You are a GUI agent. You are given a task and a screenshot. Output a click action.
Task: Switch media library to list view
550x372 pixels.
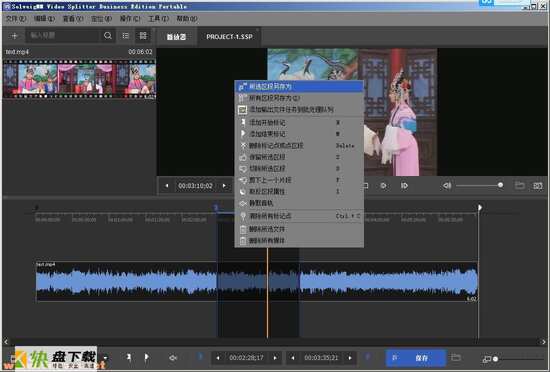126,36
